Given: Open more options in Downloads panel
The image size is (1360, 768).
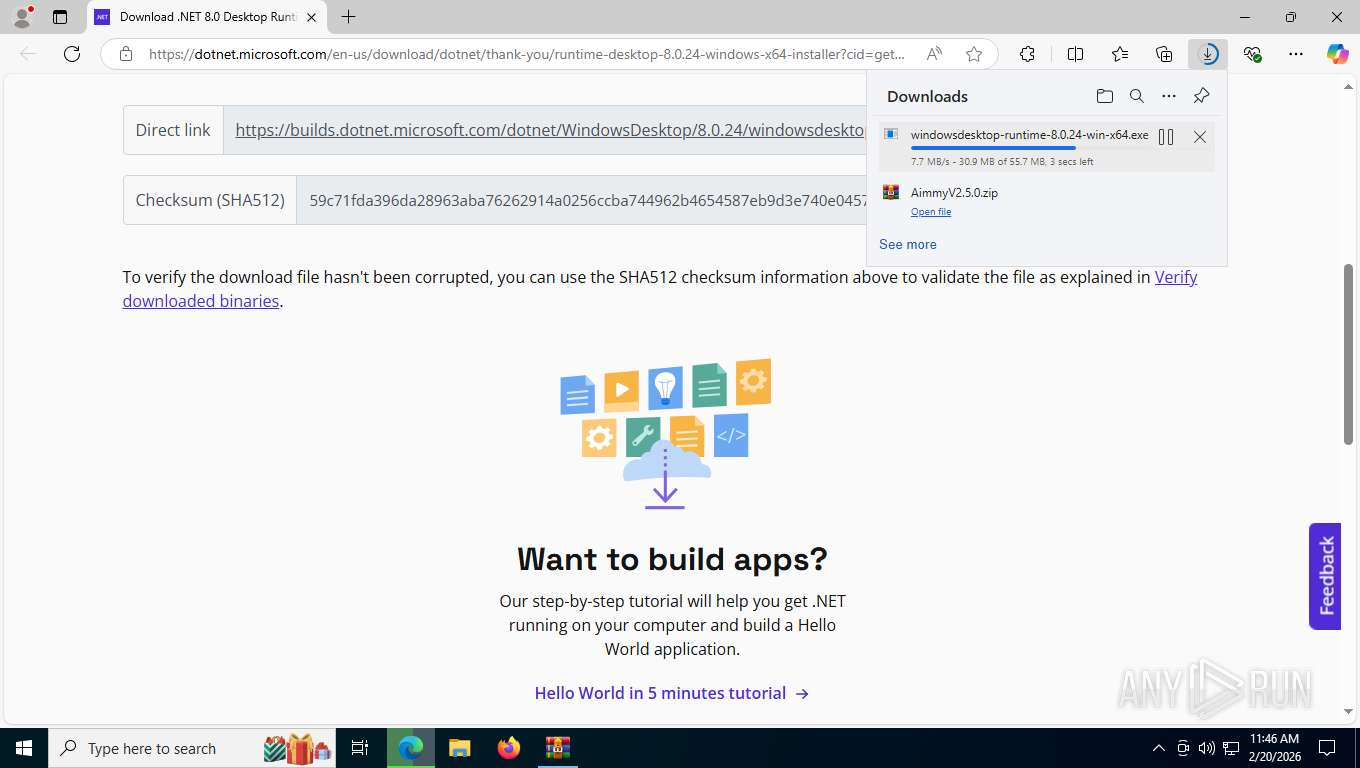Looking at the screenshot, I should coord(1169,96).
